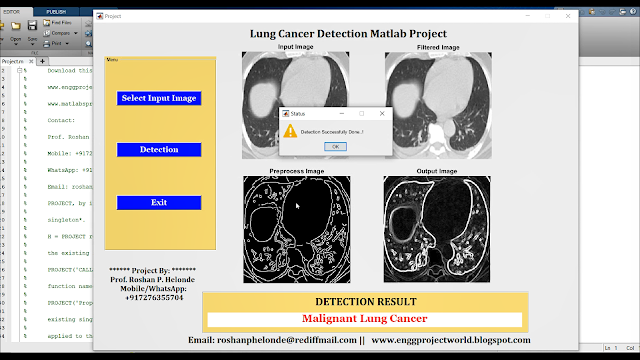Screen dimensions: 640x360
Task: Click the Ln indicator in status bar
Action: 608,348
